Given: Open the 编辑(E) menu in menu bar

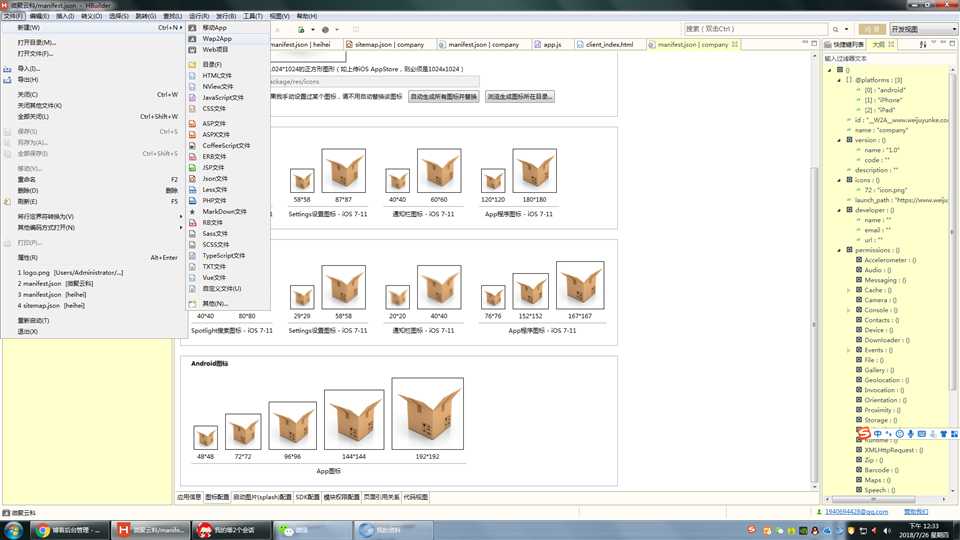Looking at the screenshot, I should tap(40, 16).
